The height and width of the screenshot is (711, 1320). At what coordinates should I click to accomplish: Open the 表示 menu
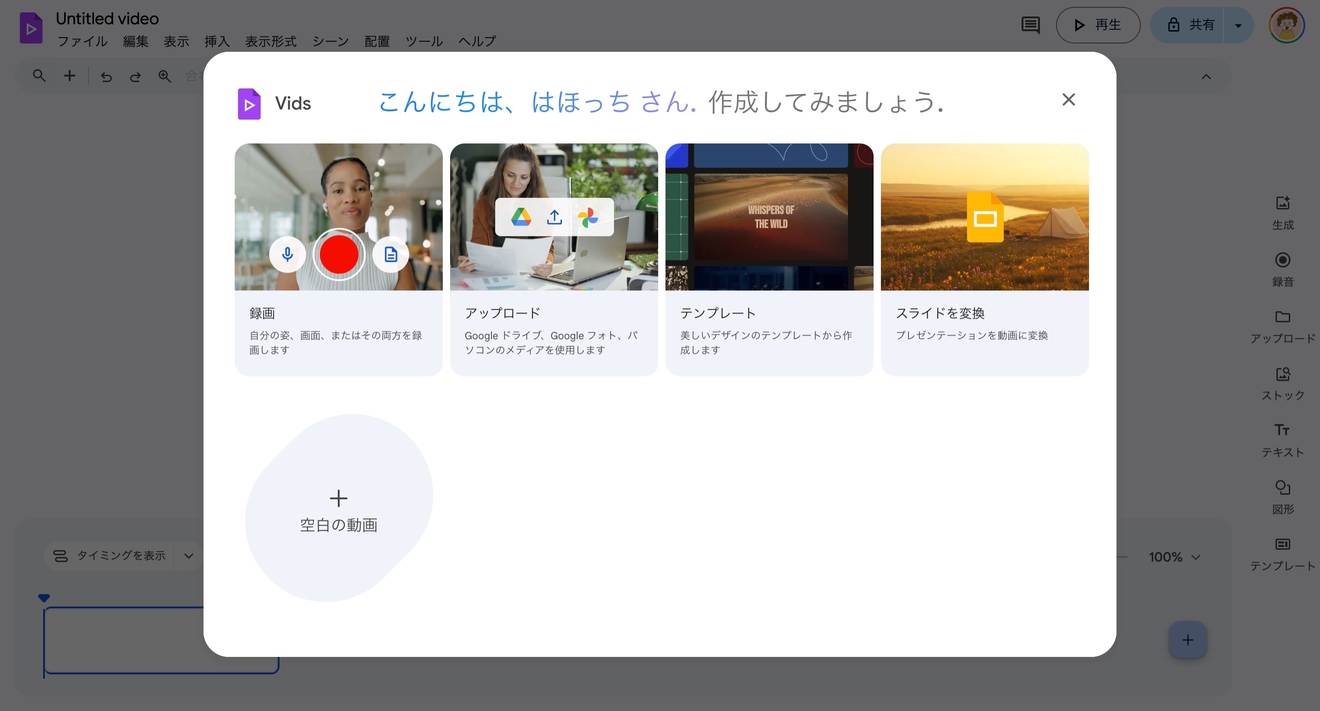pos(176,42)
